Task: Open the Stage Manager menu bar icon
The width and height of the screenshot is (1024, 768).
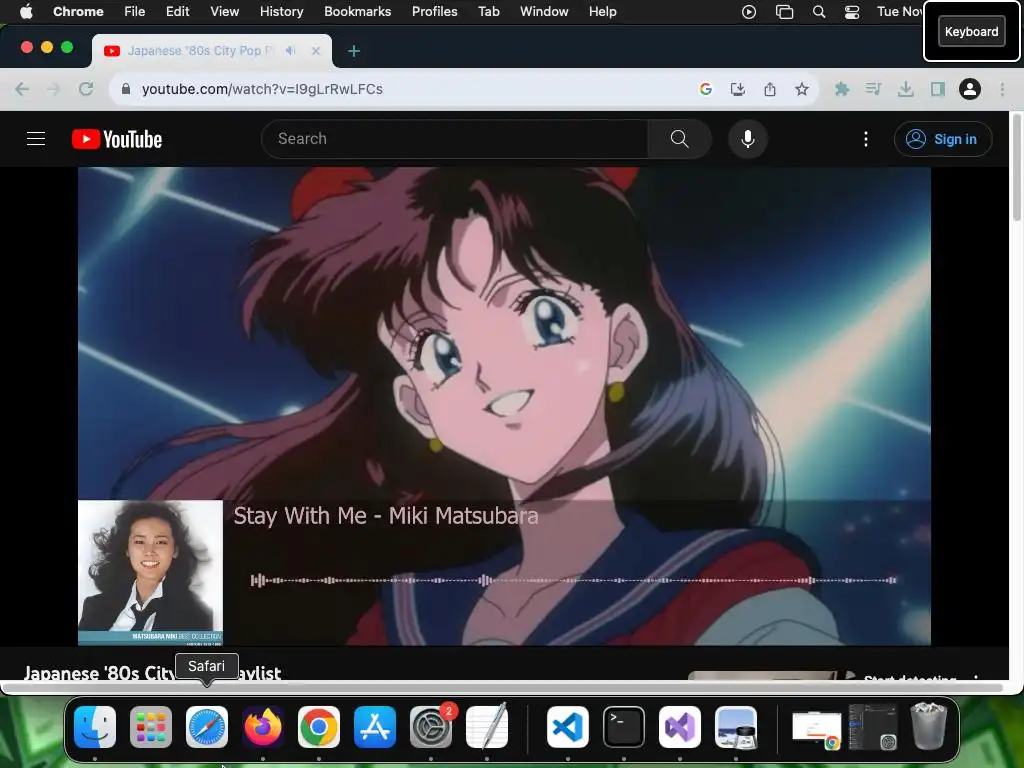Action: [x=784, y=11]
